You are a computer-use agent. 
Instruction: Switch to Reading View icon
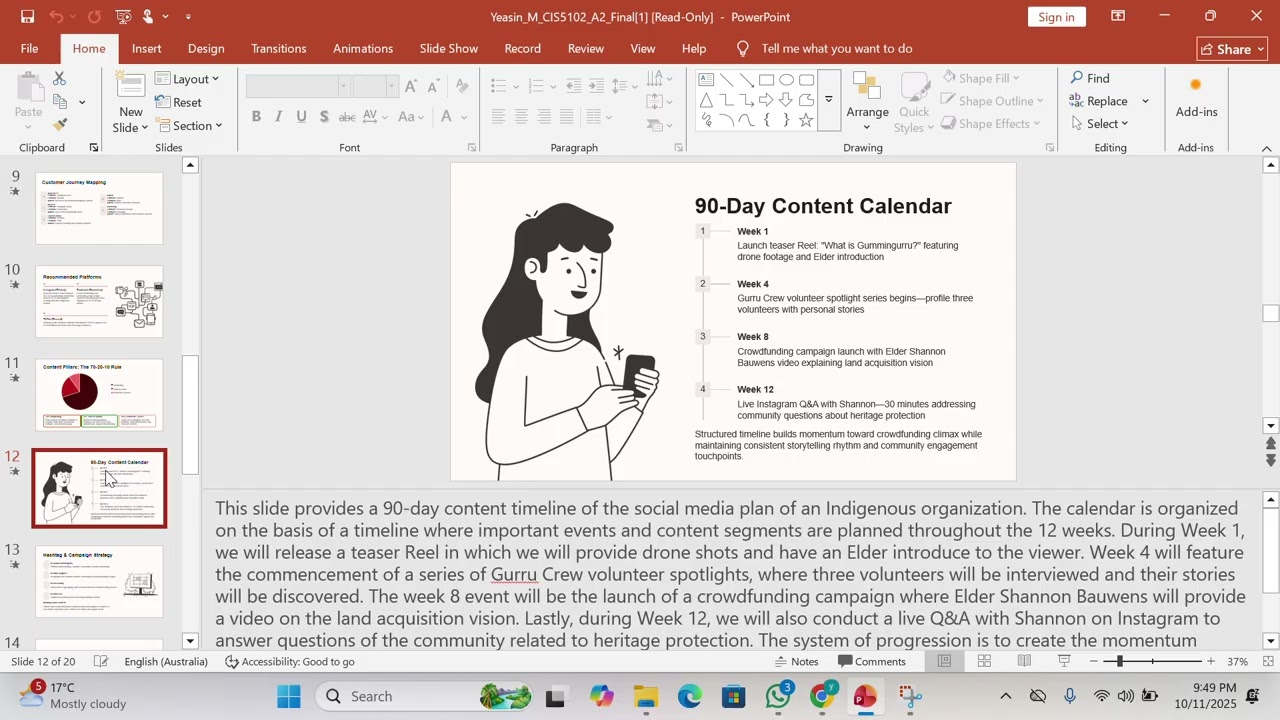tap(1024, 661)
